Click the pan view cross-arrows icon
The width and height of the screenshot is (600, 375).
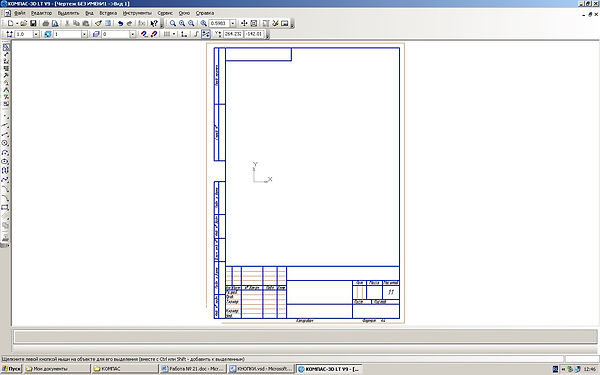(244, 23)
